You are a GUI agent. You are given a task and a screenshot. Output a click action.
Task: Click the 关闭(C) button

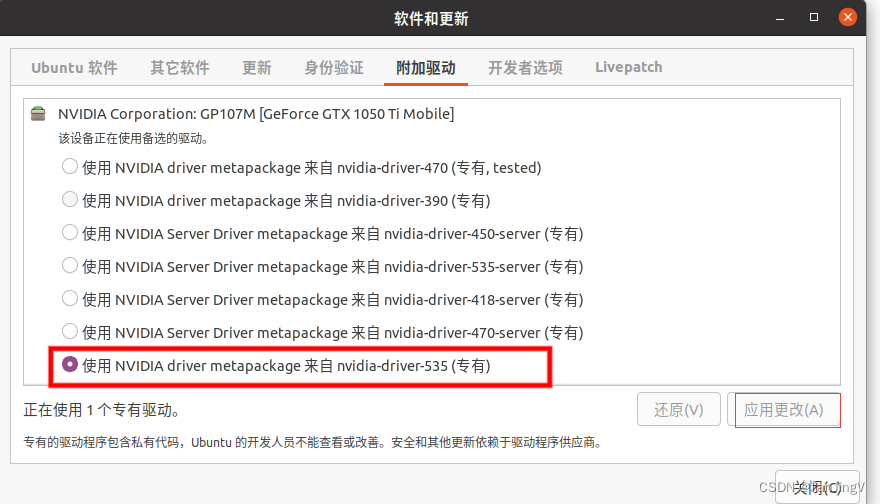[817, 487]
